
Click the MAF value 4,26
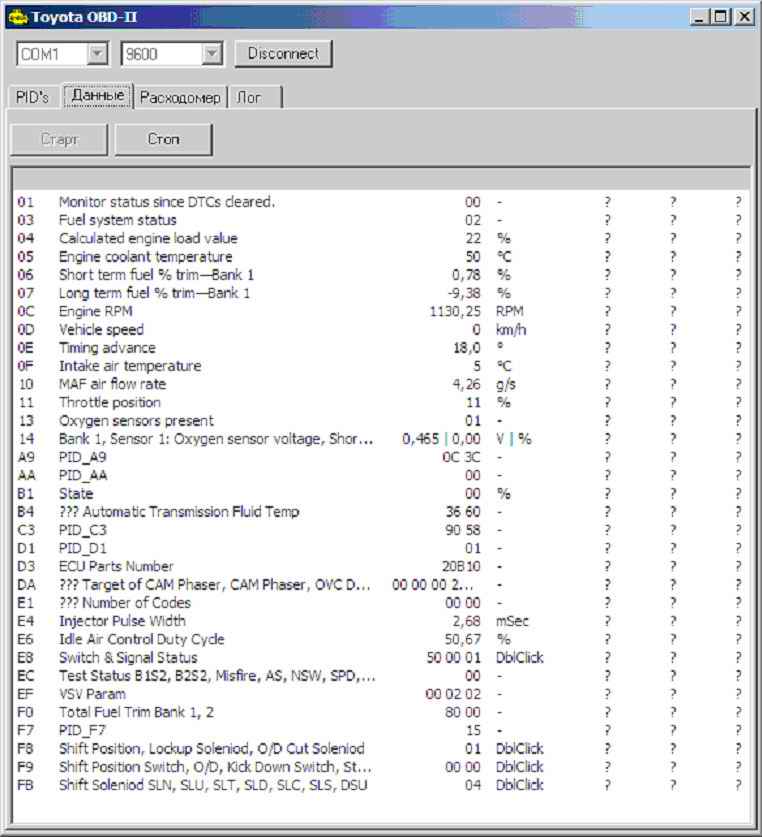(x=467, y=384)
